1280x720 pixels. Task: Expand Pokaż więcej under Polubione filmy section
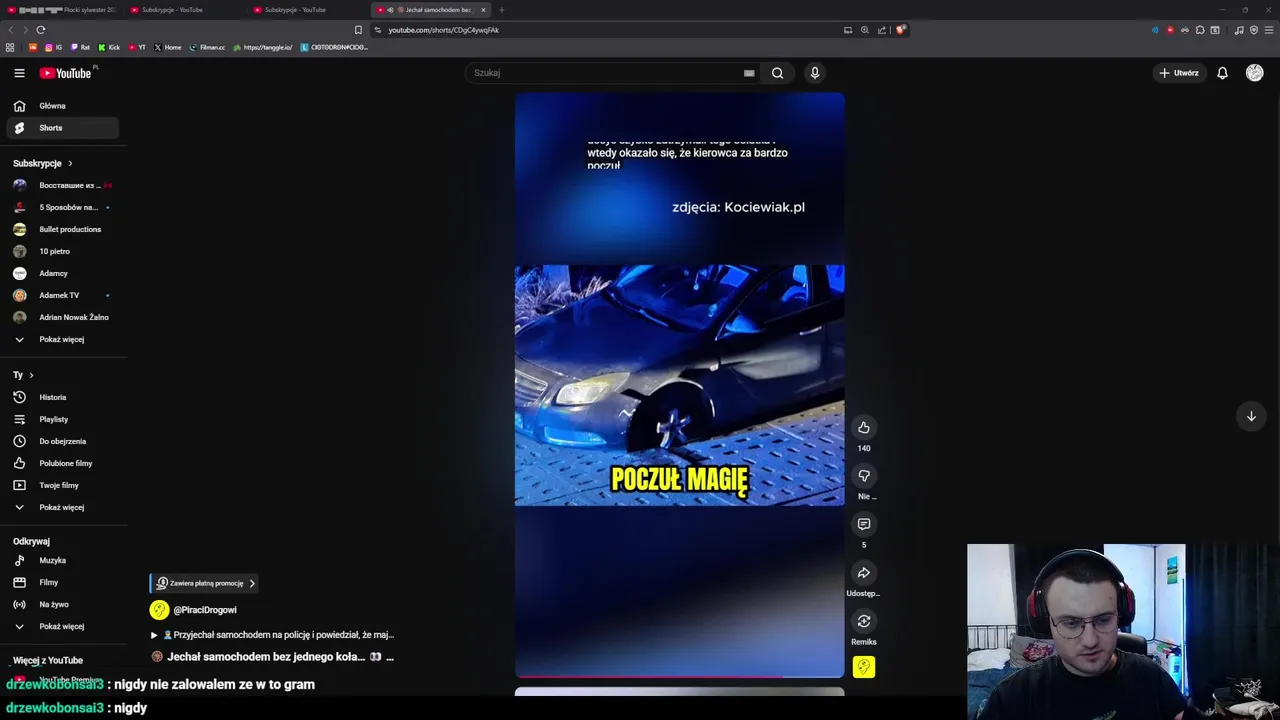pyautogui.click(x=63, y=507)
